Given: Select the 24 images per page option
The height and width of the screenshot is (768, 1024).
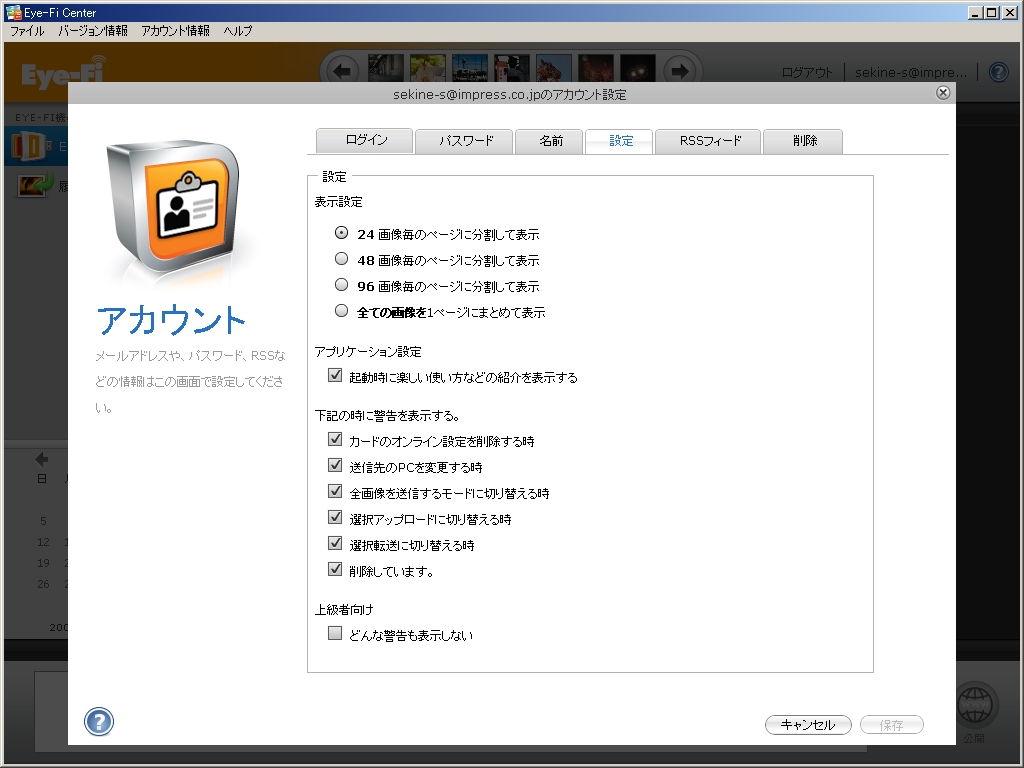Looking at the screenshot, I should coord(341,234).
